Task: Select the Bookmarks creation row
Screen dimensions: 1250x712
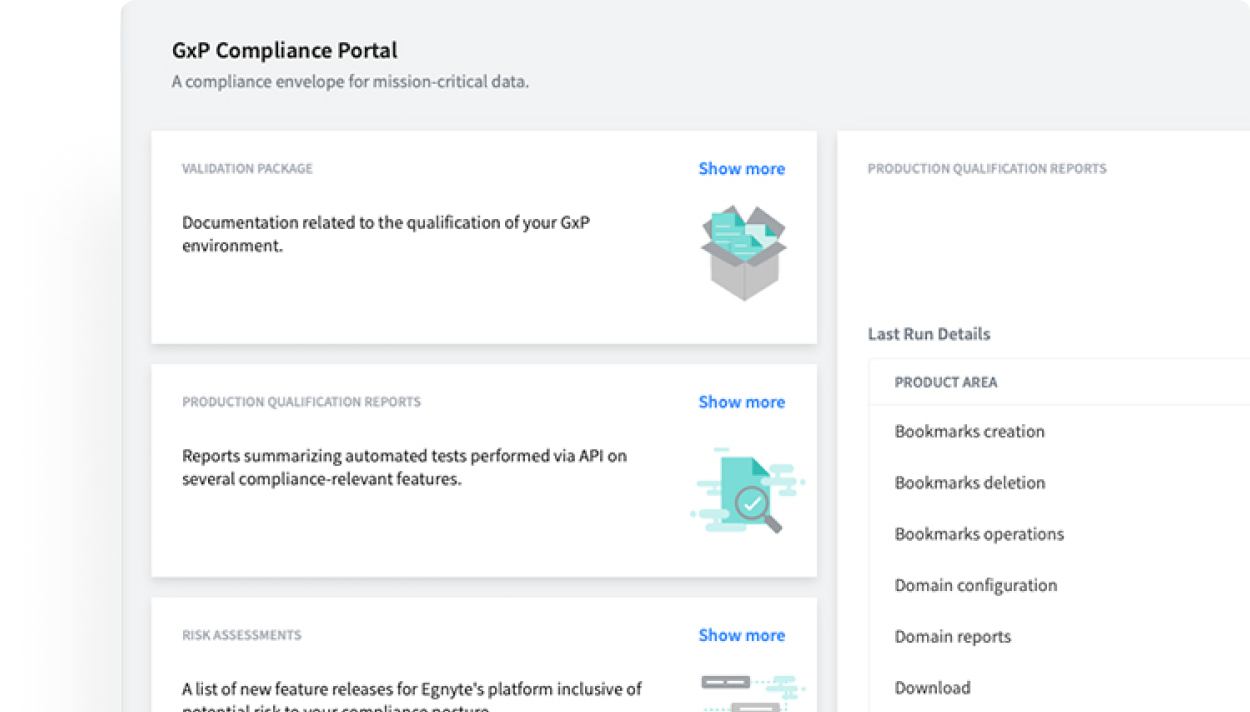Action: click(969, 432)
